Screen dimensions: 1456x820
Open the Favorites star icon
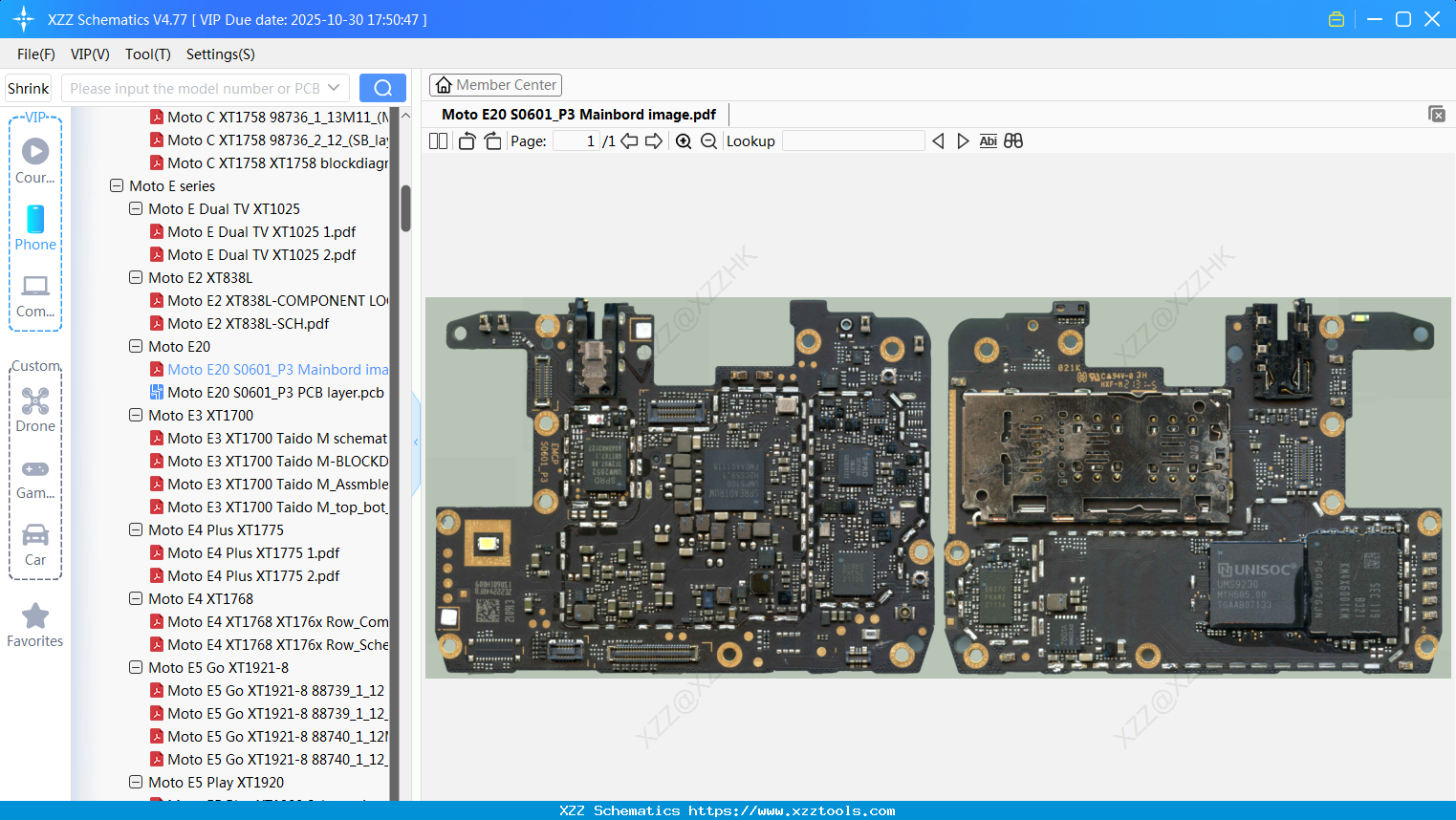(35, 625)
